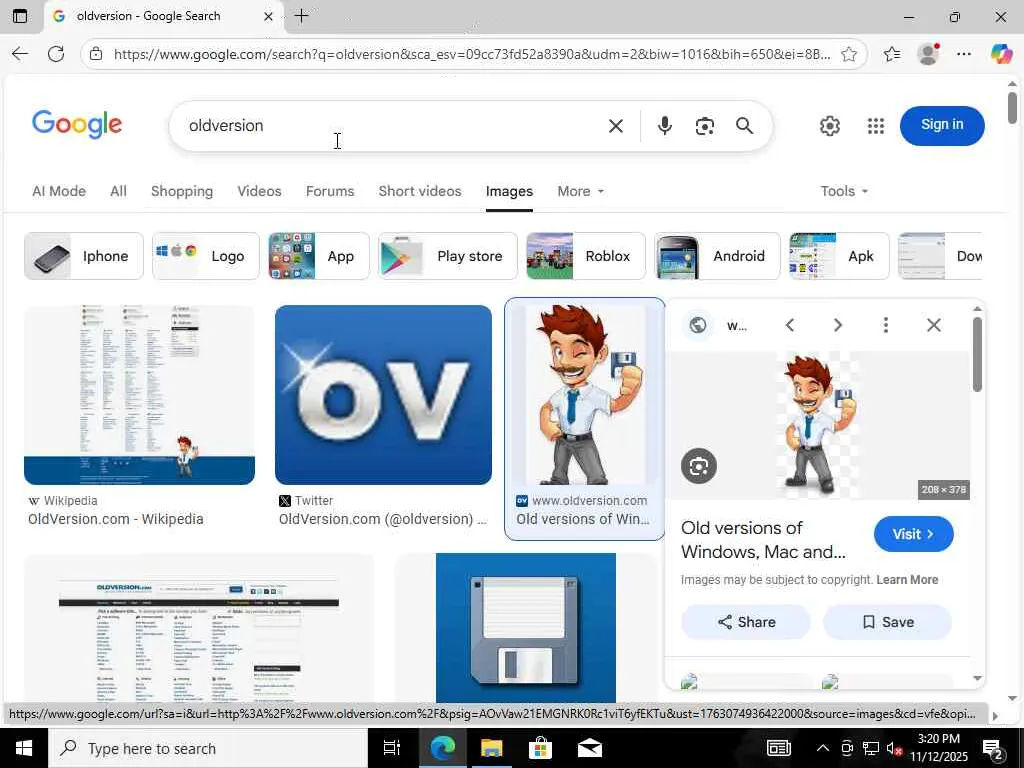Show previous image in preview panel
The width and height of the screenshot is (1024, 768).
tap(790, 325)
